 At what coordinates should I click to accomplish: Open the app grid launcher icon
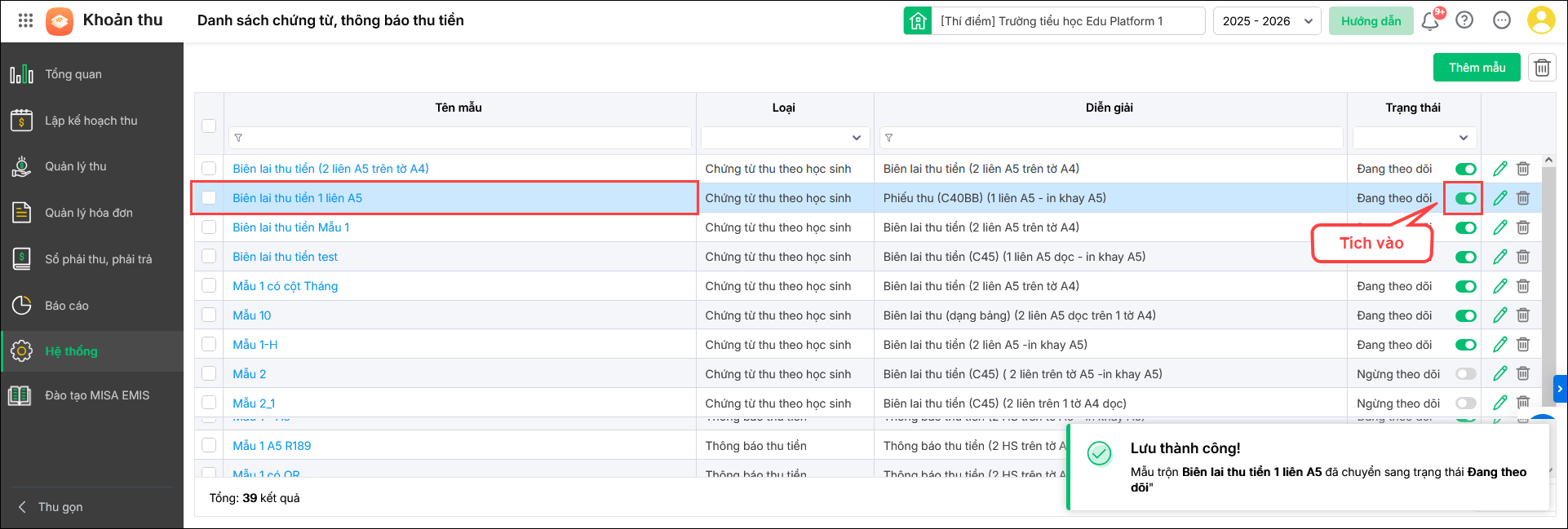[25, 20]
